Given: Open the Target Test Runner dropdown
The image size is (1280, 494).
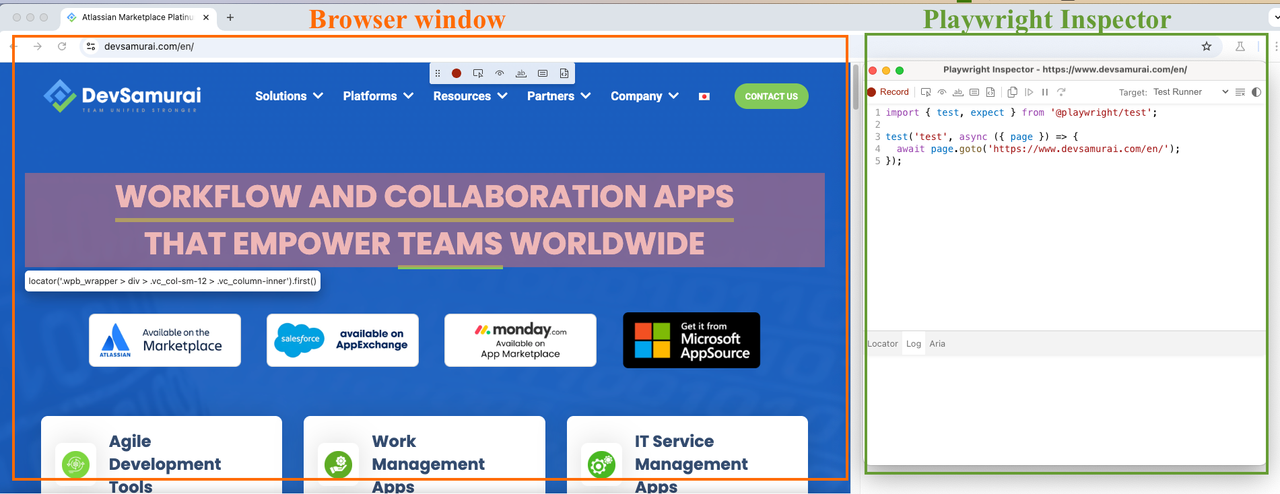Looking at the screenshot, I should coord(1190,92).
